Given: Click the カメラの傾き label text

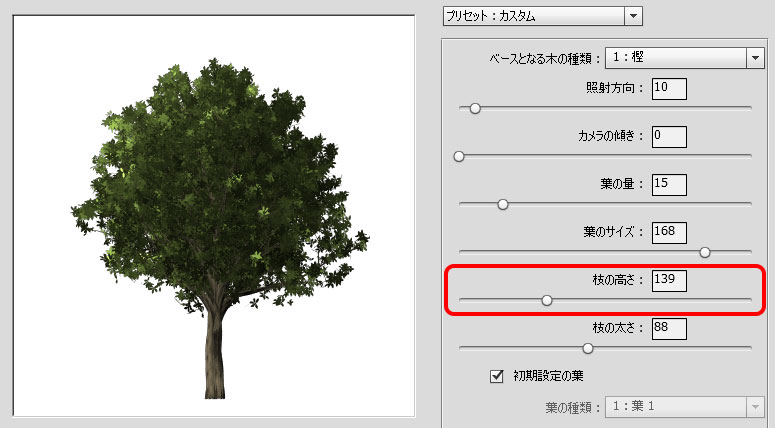Looking at the screenshot, I should (x=610, y=136).
